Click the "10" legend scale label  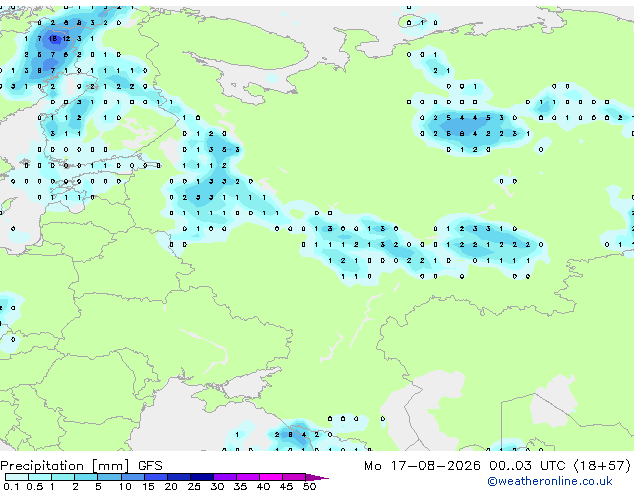[x=125, y=486]
